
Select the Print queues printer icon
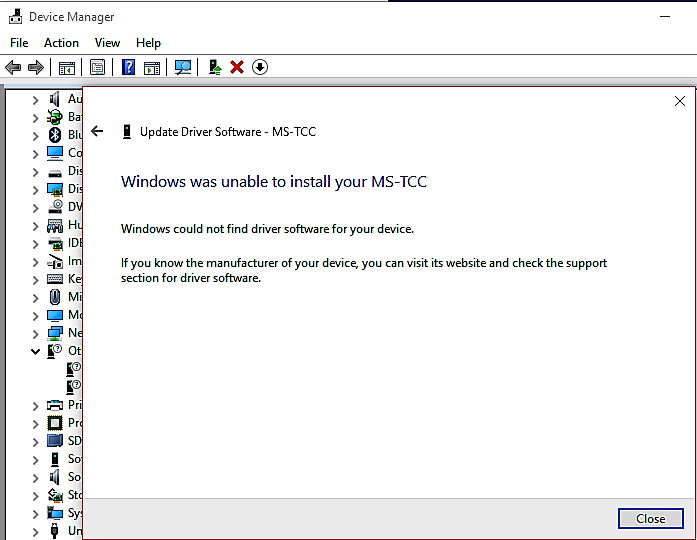pos(55,405)
